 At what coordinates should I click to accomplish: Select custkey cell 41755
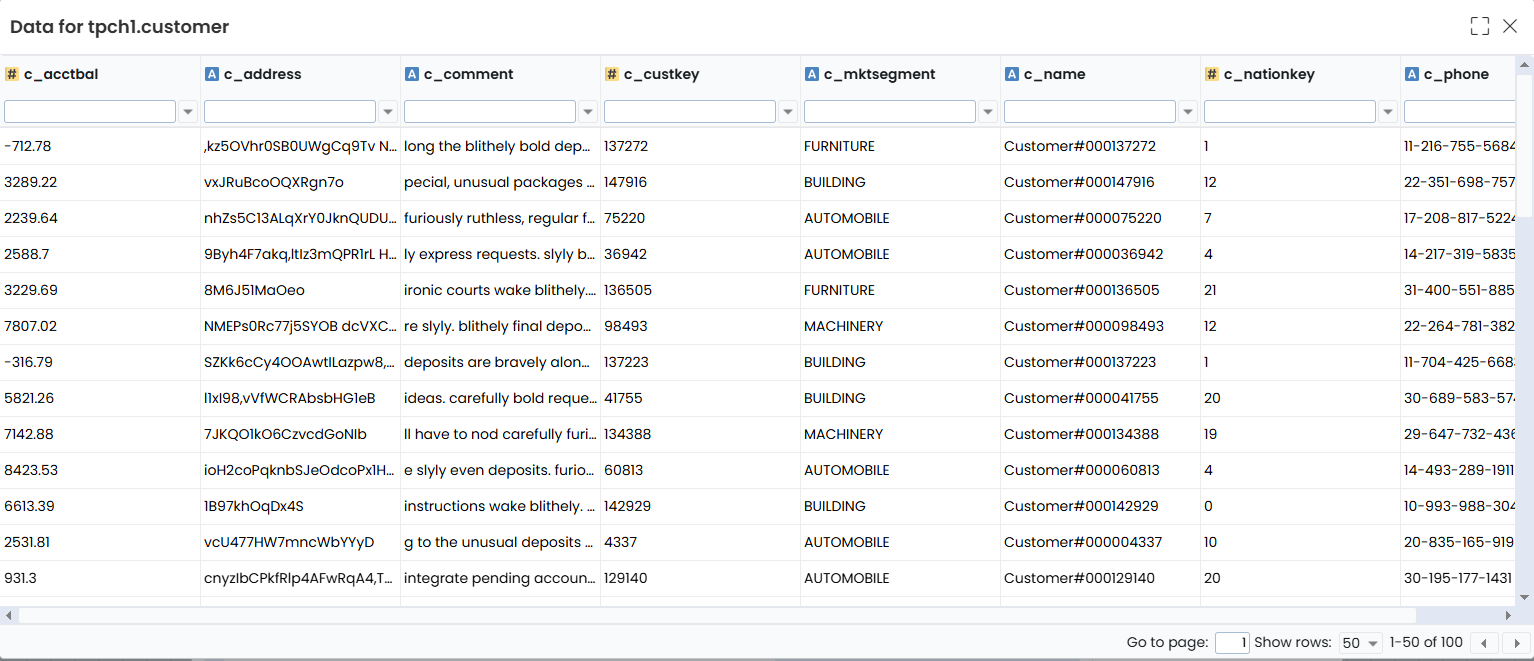[x=700, y=398]
